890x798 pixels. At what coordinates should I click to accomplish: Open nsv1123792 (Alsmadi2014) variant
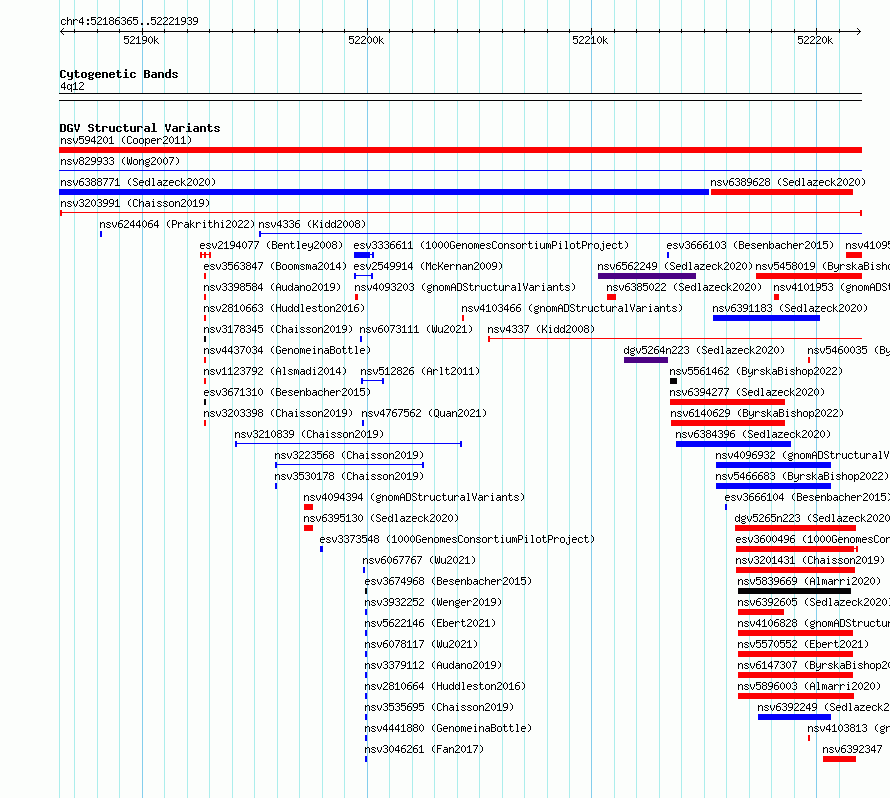point(275,371)
